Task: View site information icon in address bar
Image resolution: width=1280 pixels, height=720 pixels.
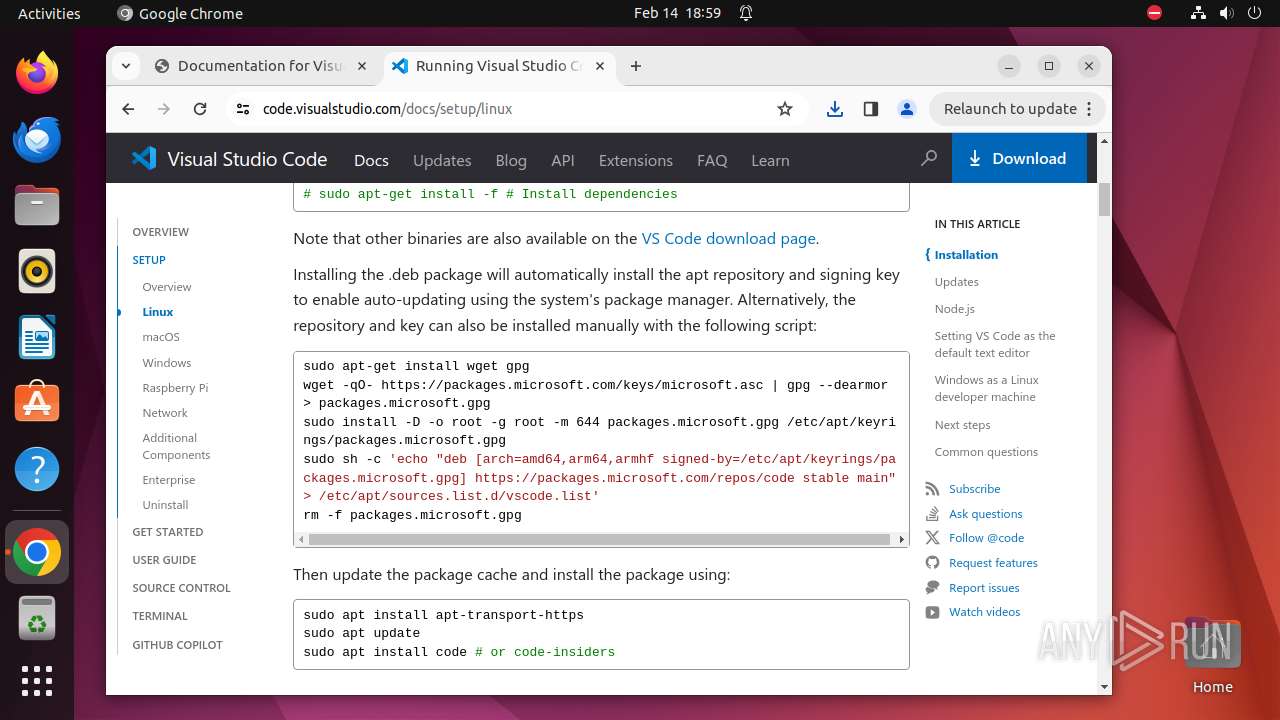Action: pos(242,109)
